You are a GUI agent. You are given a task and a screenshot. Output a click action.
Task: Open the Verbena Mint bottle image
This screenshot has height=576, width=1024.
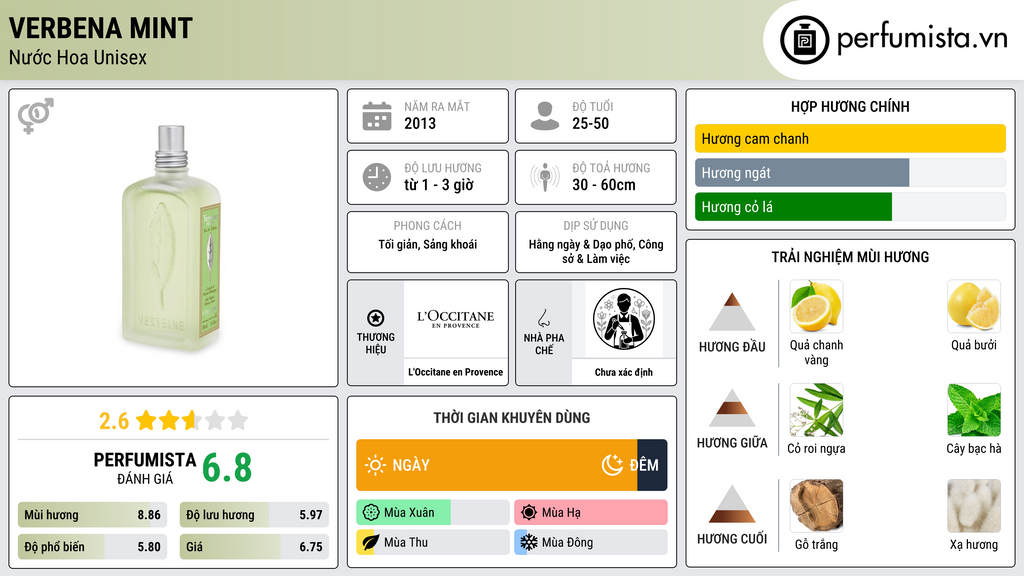click(172, 238)
